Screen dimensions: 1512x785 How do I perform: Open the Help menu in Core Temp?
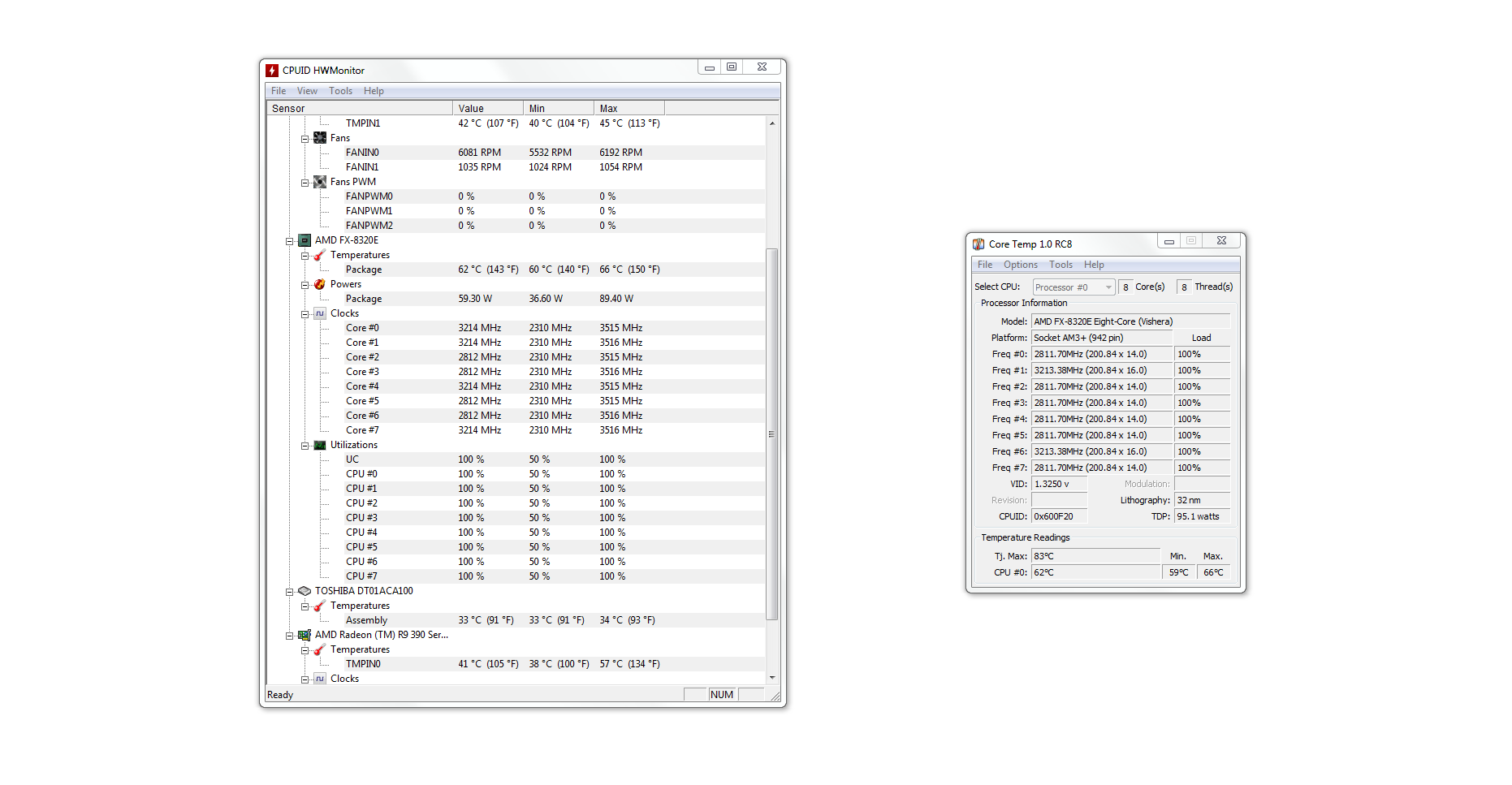1094,265
